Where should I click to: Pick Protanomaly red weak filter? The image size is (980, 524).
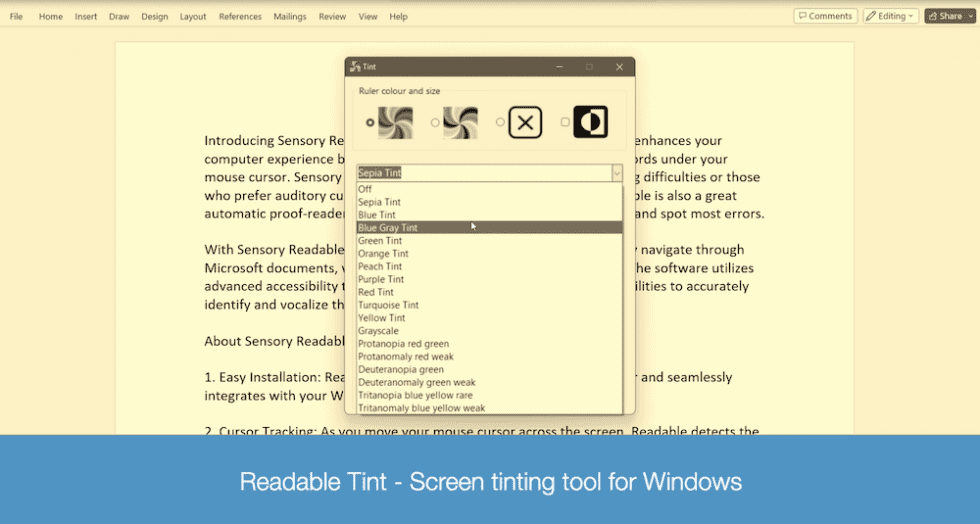tap(489, 356)
